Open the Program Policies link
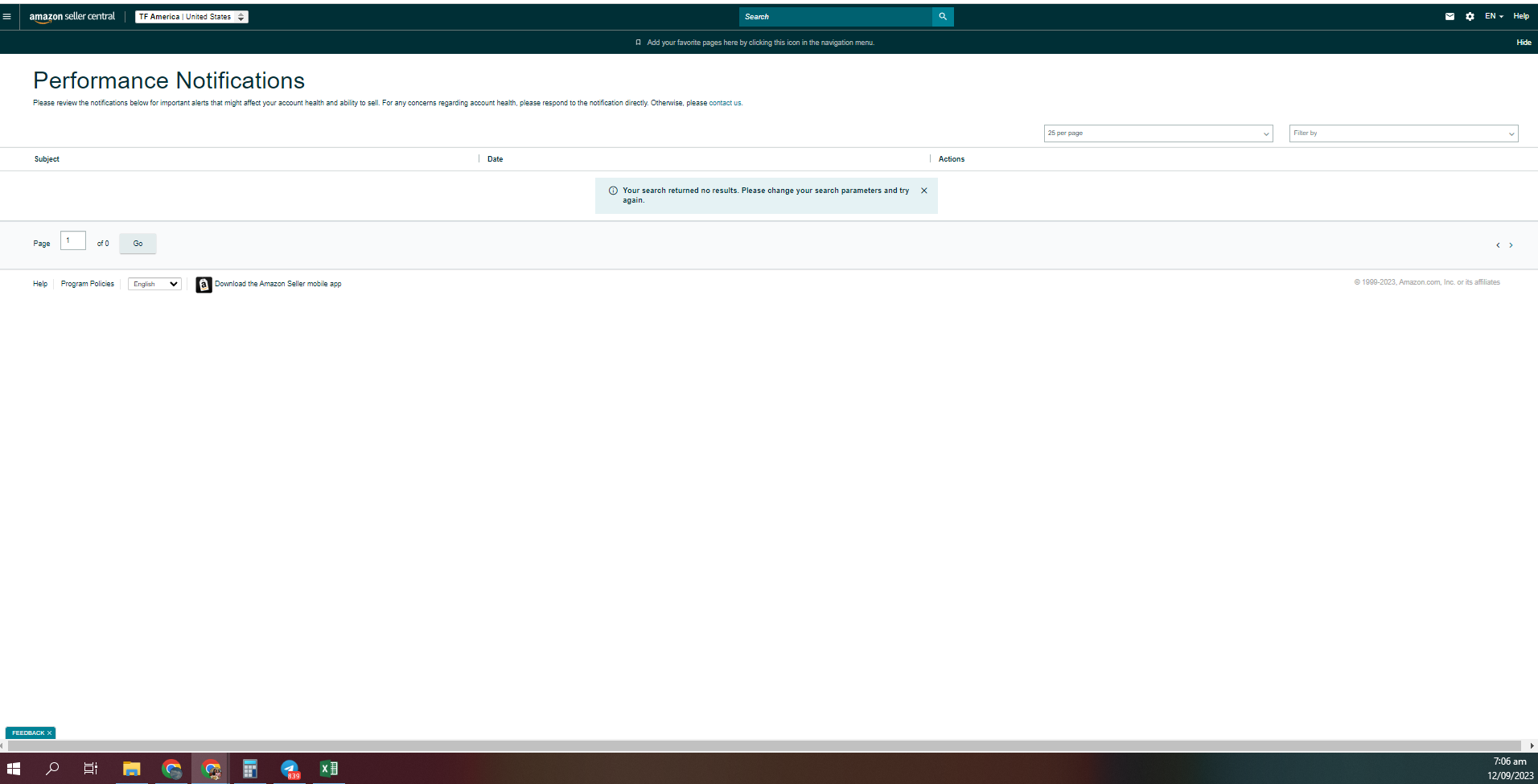The height and width of the screenshot is (784, 1538). [88, 284]
